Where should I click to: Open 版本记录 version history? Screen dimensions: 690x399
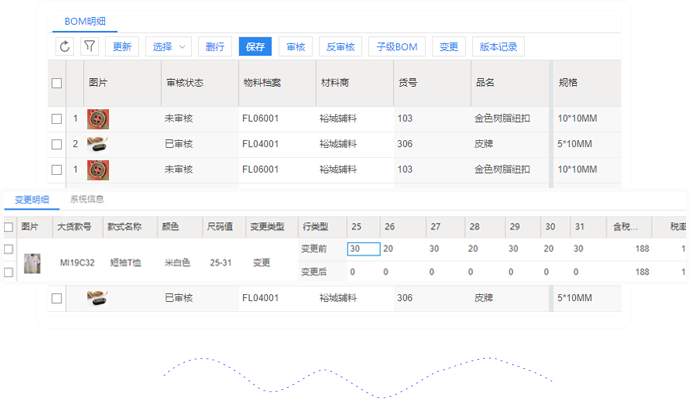[x=499, y=47]
